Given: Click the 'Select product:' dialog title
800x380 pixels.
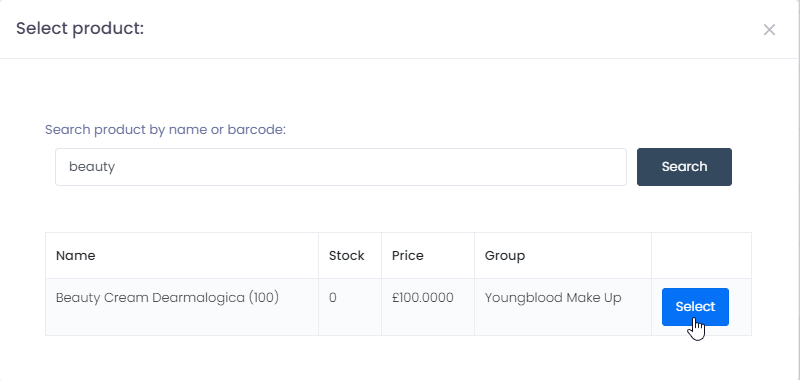Looking at the screenshot, I should 80,28.
